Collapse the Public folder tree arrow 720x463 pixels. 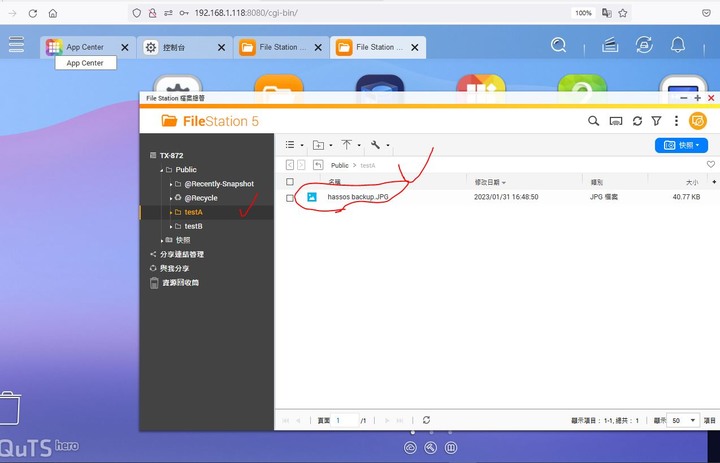click(162, 170)
